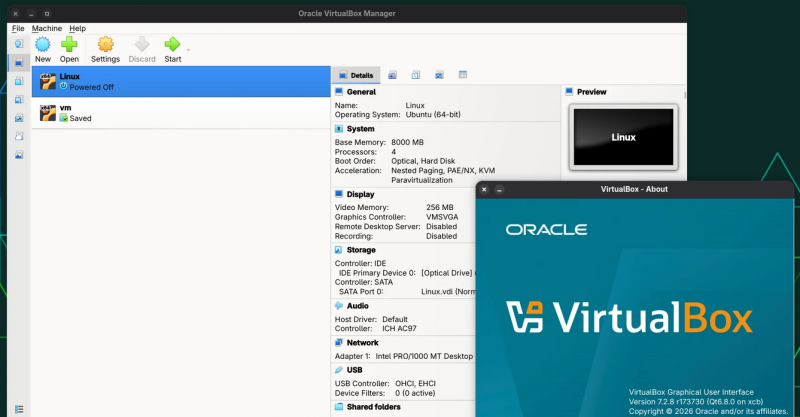Open Settings with the orange gear icon

pyautogui.click(x=106, y=44)
